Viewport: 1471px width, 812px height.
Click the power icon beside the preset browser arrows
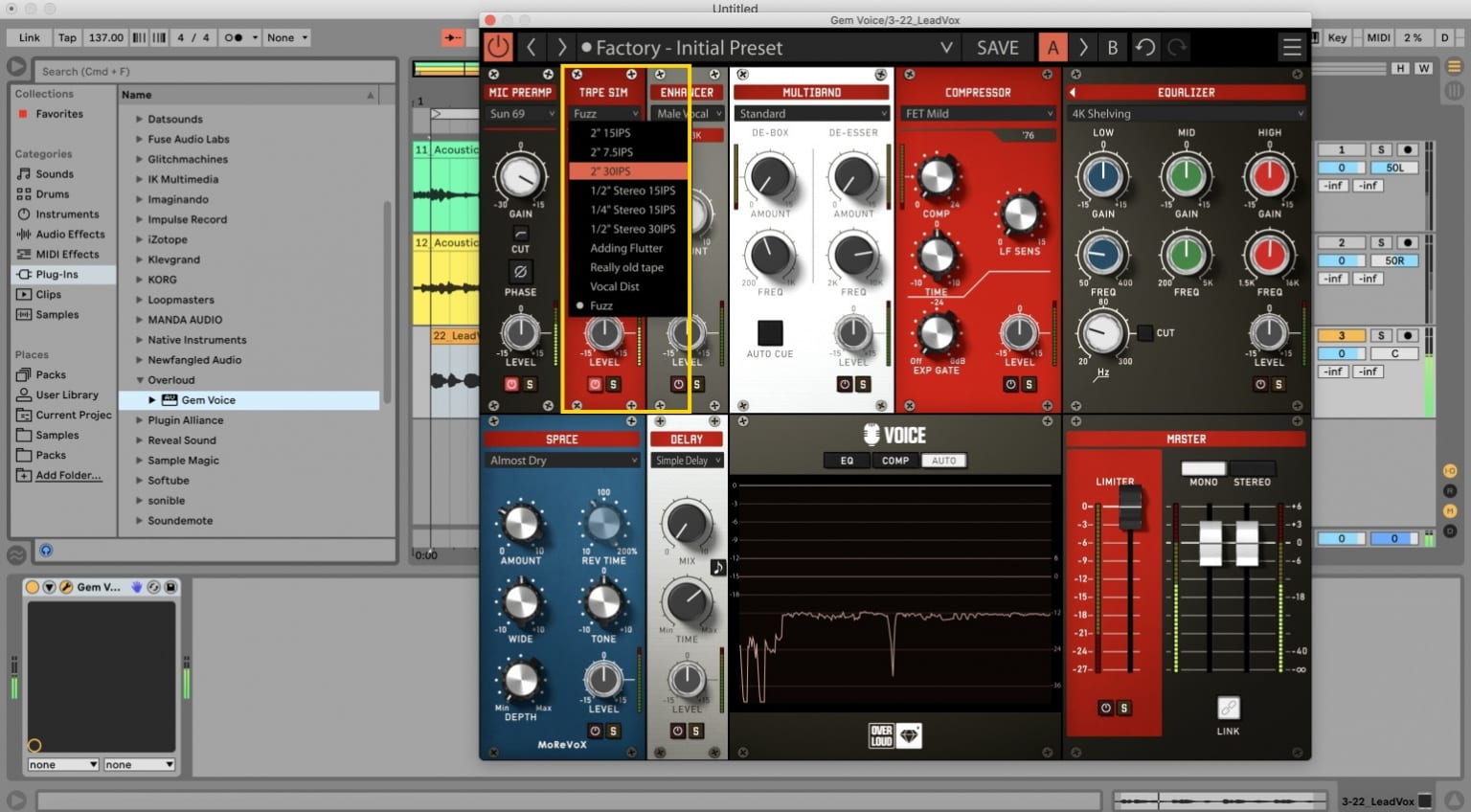click(498, 46)
